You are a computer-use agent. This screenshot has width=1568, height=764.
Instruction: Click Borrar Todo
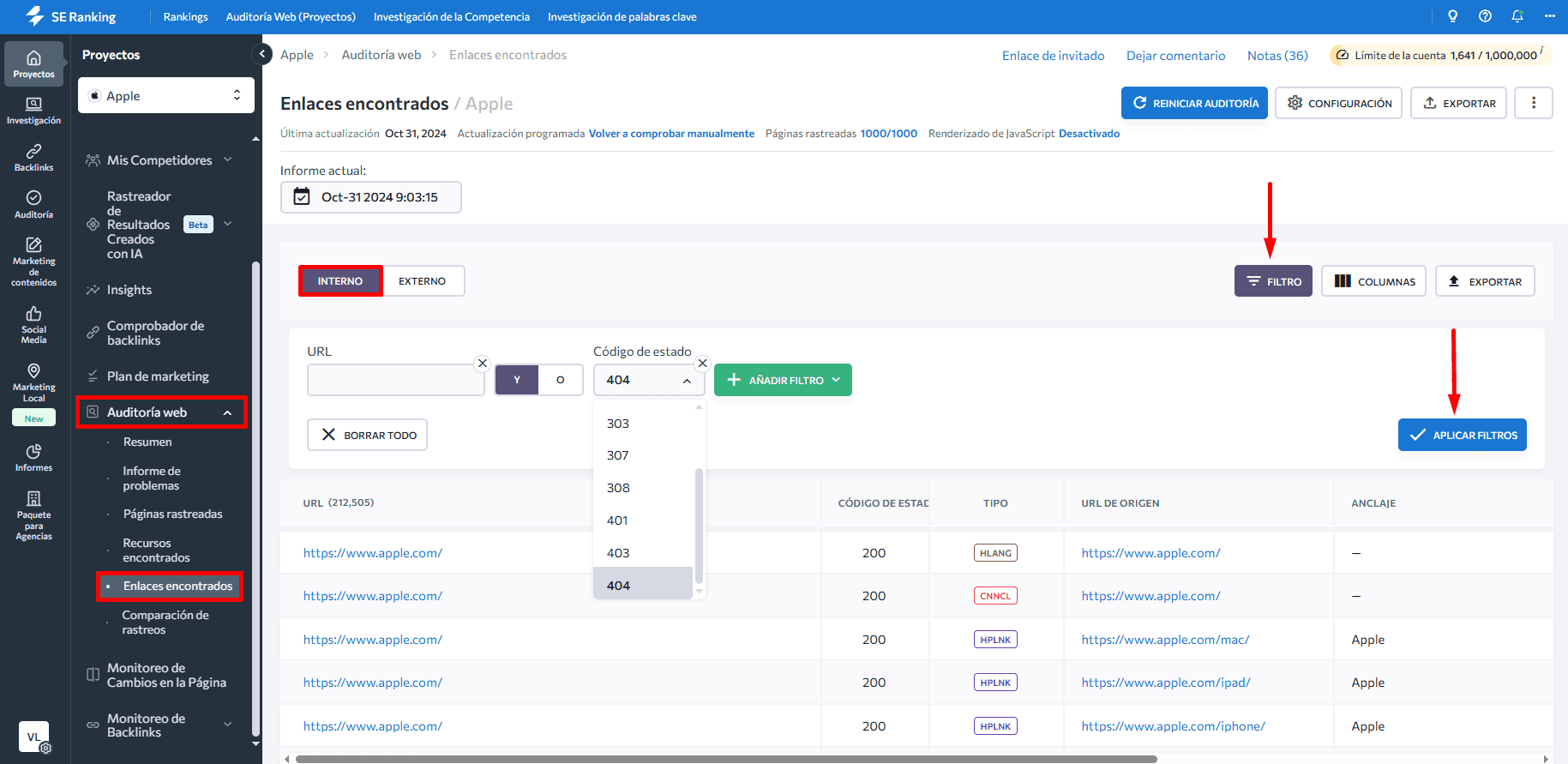pos(367,435)
